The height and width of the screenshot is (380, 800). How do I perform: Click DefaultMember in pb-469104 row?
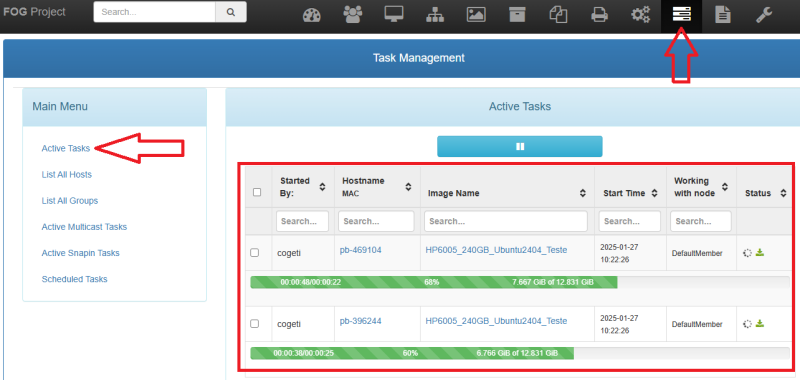coord(697,254)
